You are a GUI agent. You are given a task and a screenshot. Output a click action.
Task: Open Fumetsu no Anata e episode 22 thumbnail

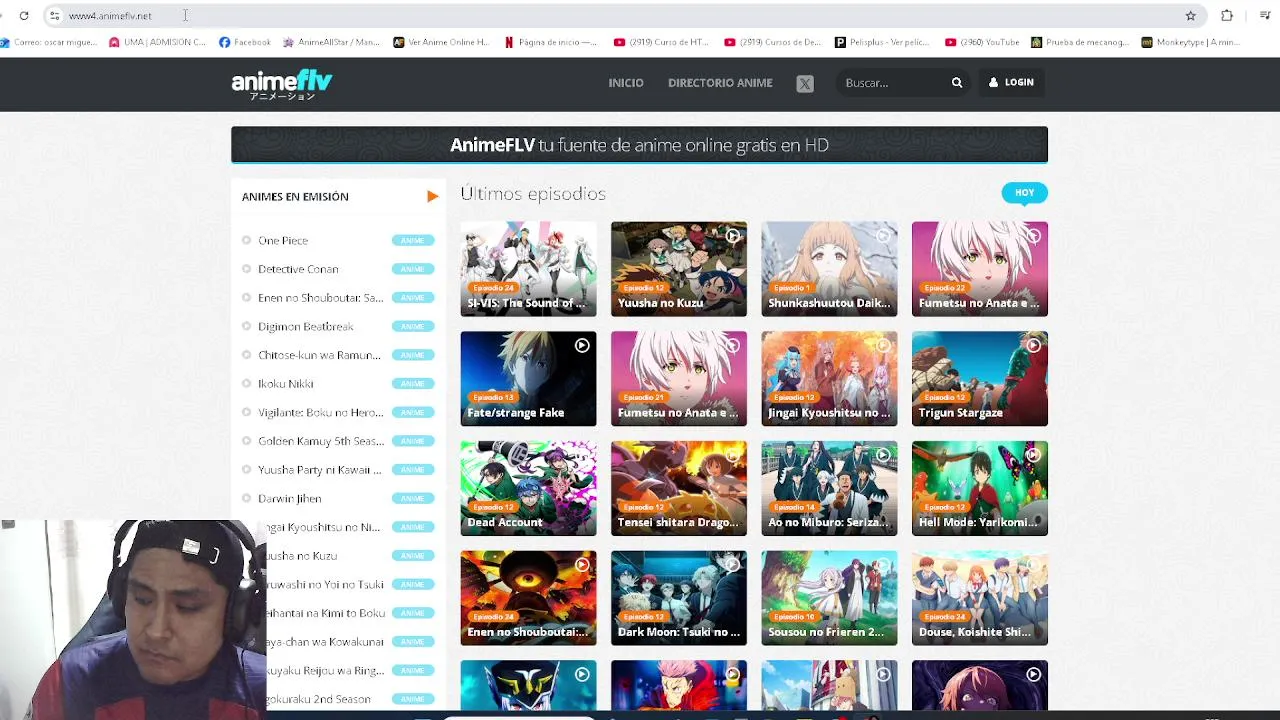980,269
